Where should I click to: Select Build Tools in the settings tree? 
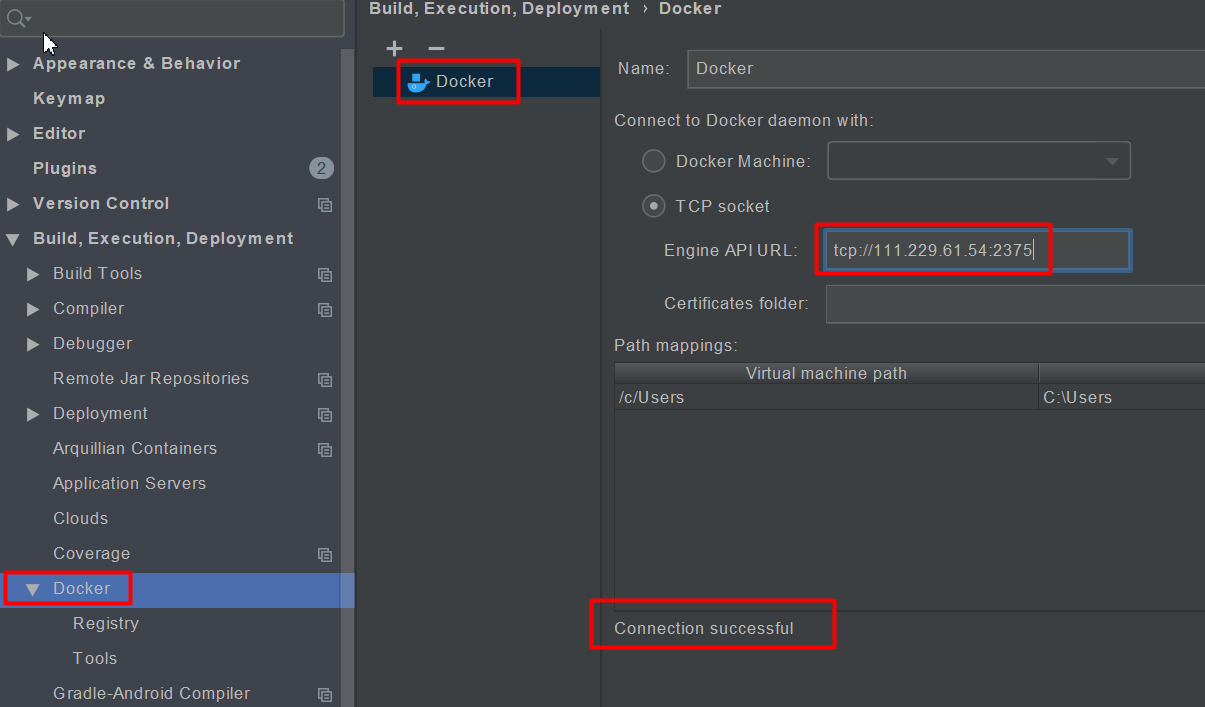pos(97,273)
